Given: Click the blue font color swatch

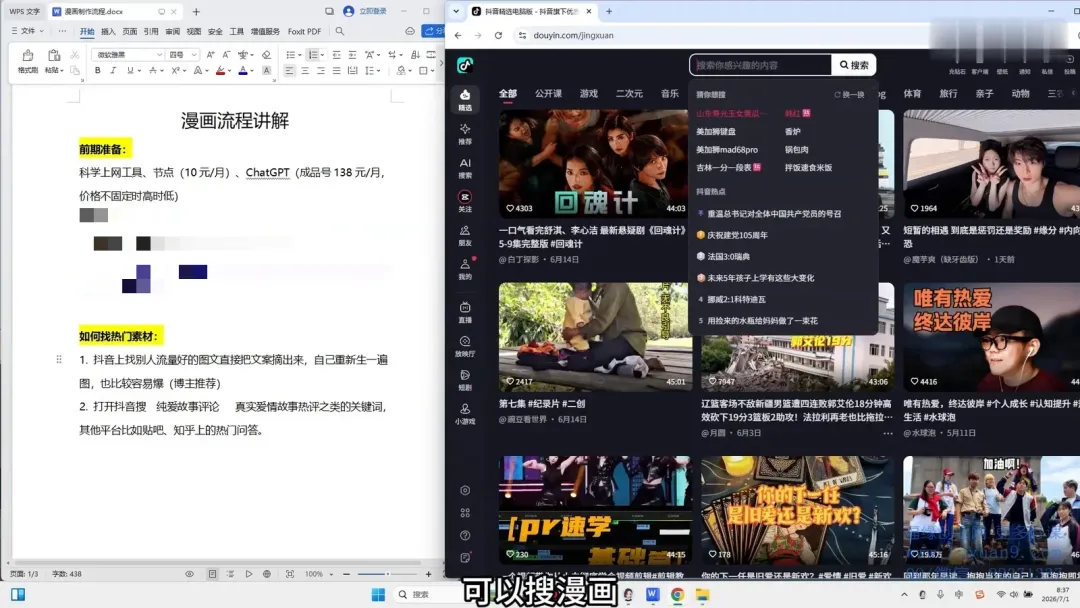Looking at the screenshot, I should tap(242, 70).
